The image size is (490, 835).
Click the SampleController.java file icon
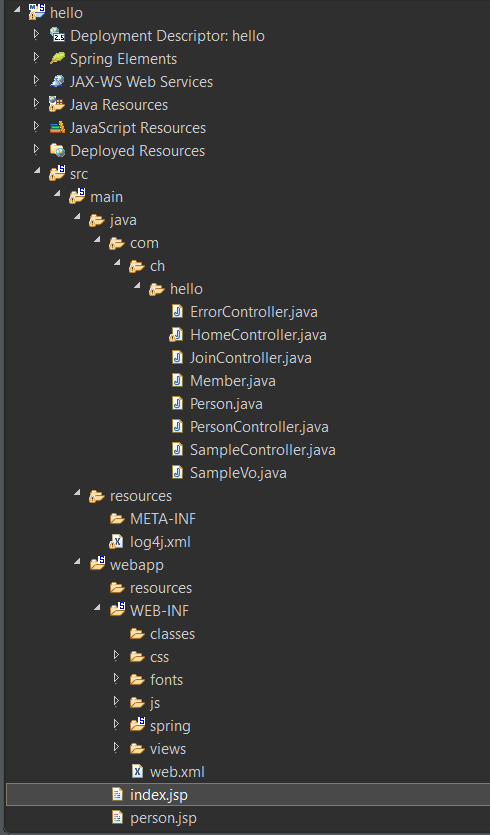click(x=177, y=449)
